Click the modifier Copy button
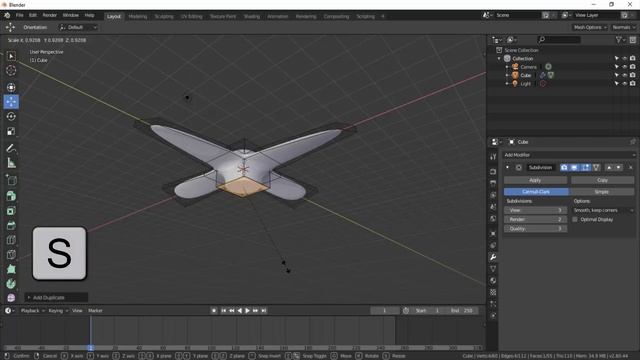The image size is (640, 360). [602, 180]
